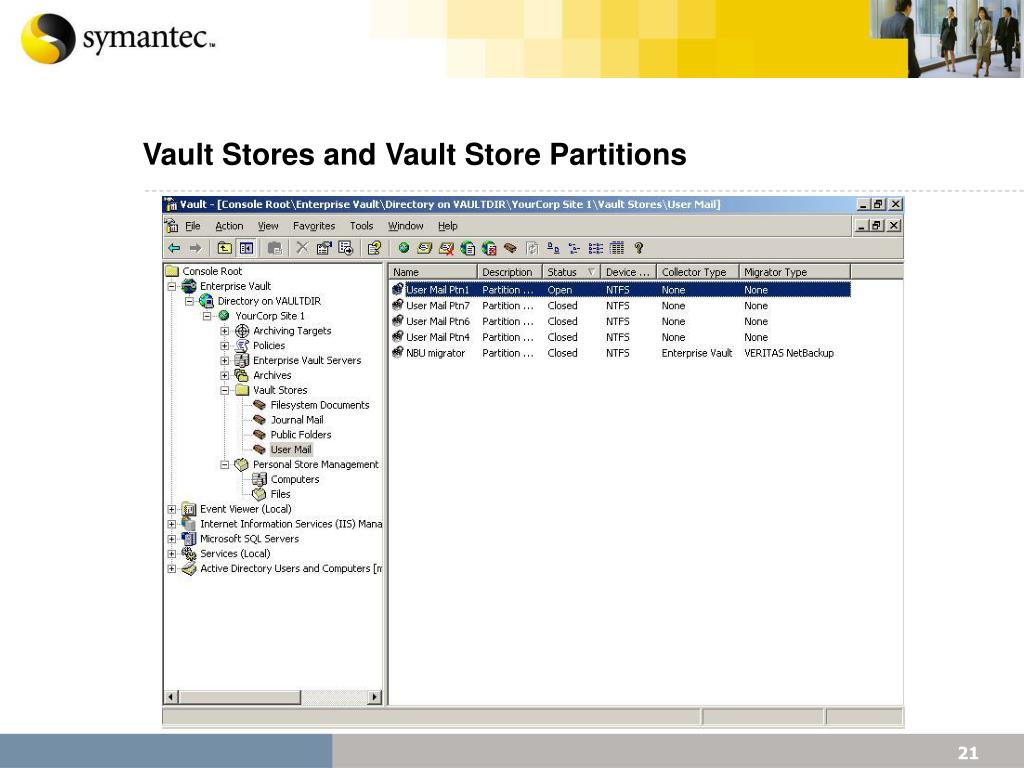Viewport: 1024px width, 768px height.
Task: Open the Favorites menu
Action: pyautogui.click(x=314, y=226)
